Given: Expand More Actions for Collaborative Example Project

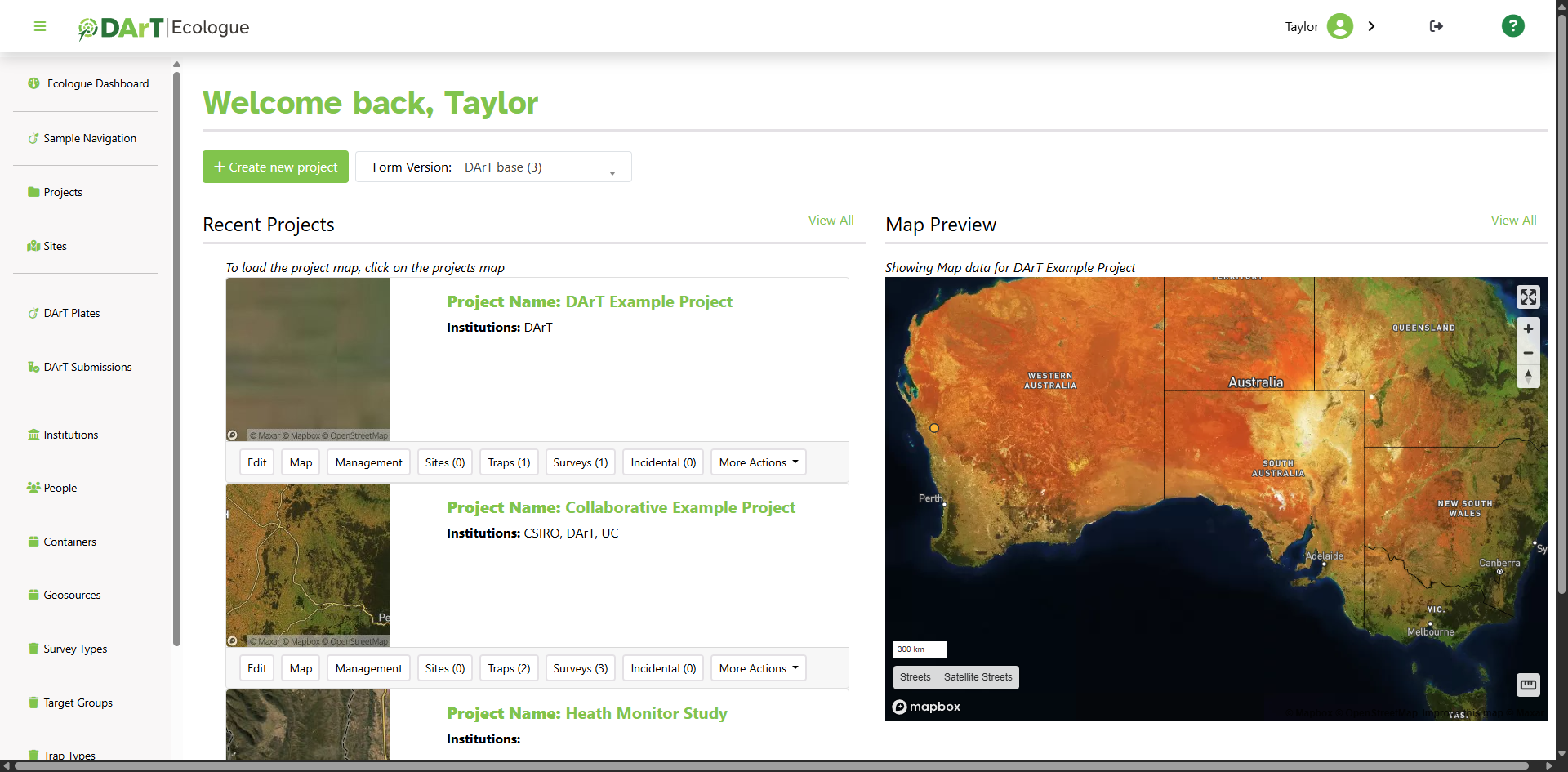Looking at the screenshot, I should click(x=758, y=668).
